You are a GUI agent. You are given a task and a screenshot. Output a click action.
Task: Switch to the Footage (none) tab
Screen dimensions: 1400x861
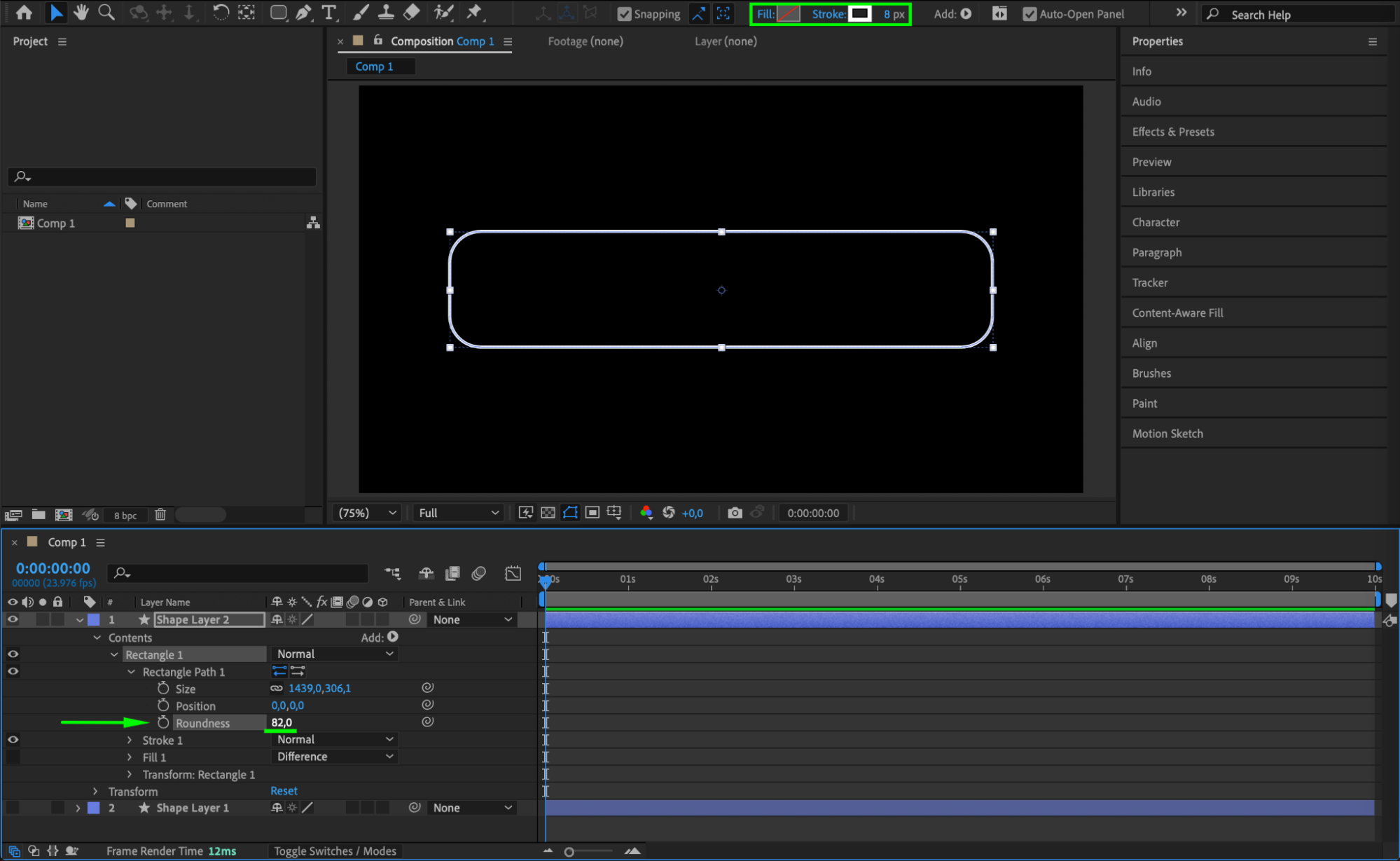[585, 41]
